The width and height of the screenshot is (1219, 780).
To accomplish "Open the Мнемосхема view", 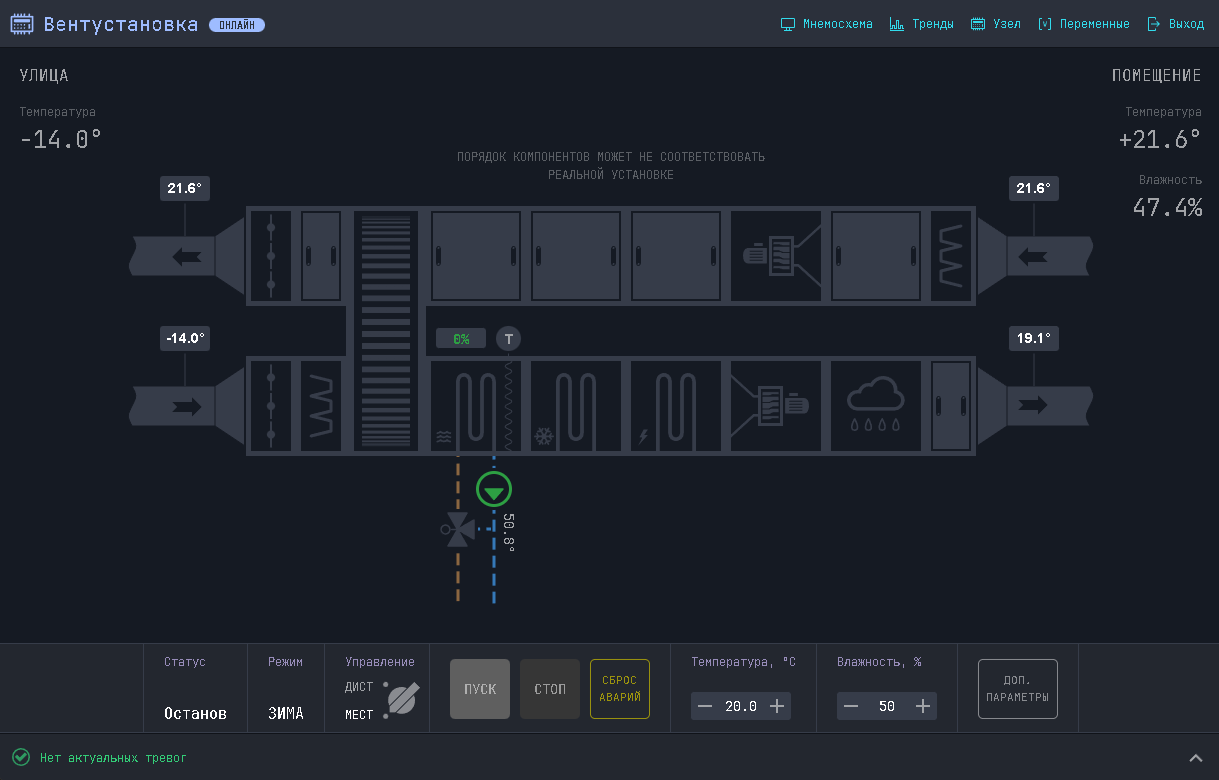I will click(x=827, y=24).
